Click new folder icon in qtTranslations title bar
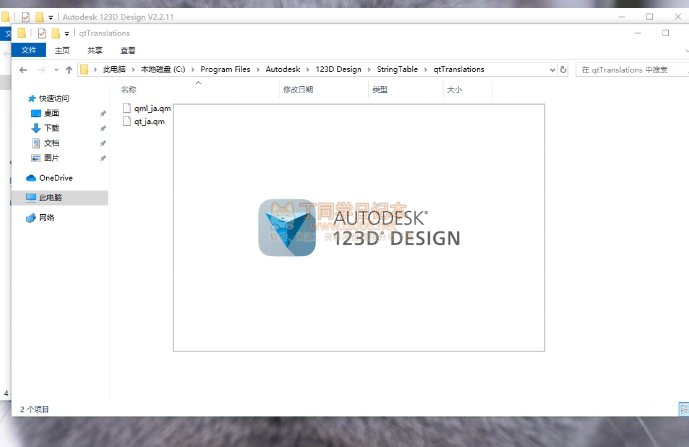689x447 pixels. pos(55,33)
